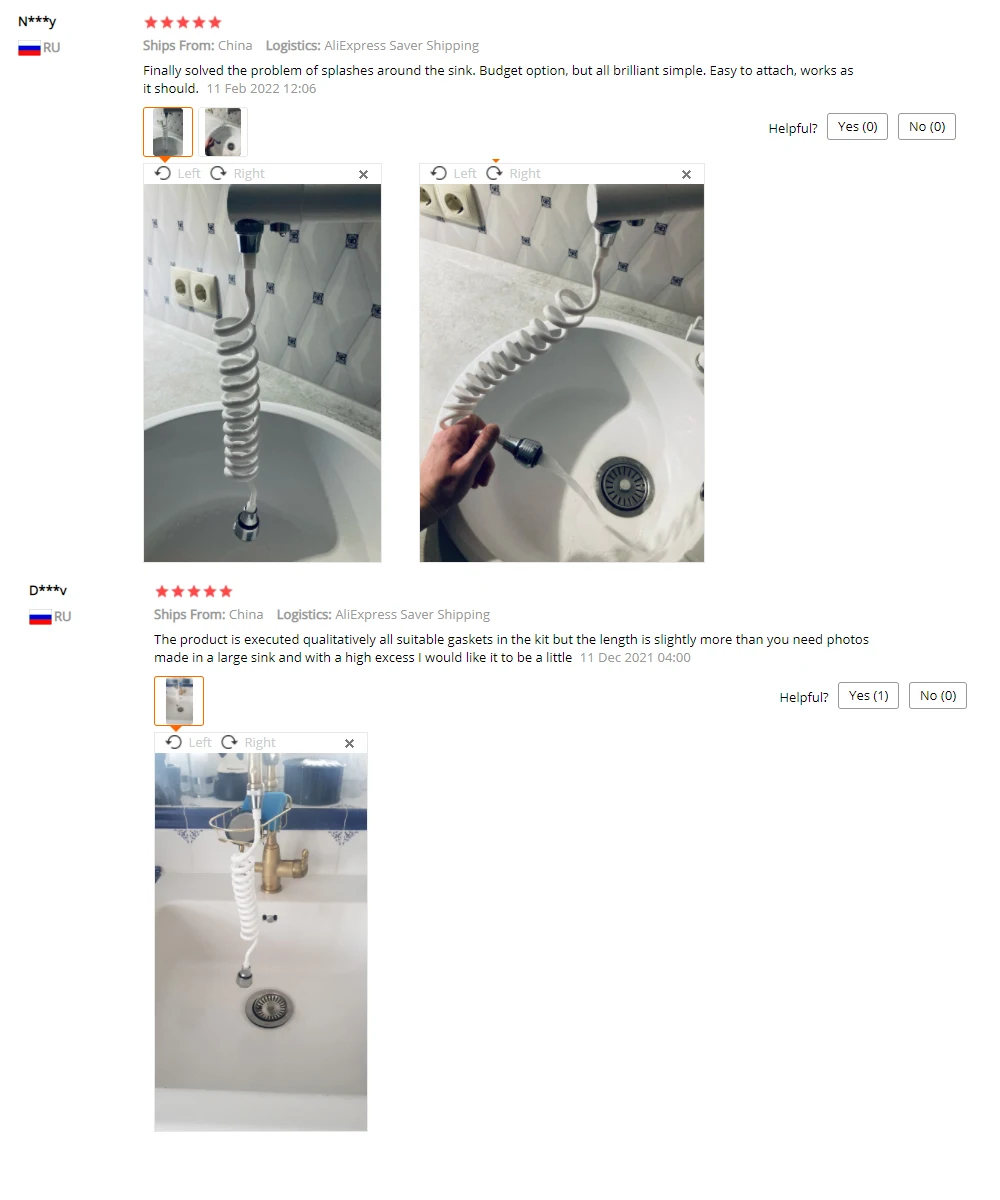Rotate D***v's photo right
This screenshot has height=1200, width=1000.
(x=249, y=742)
